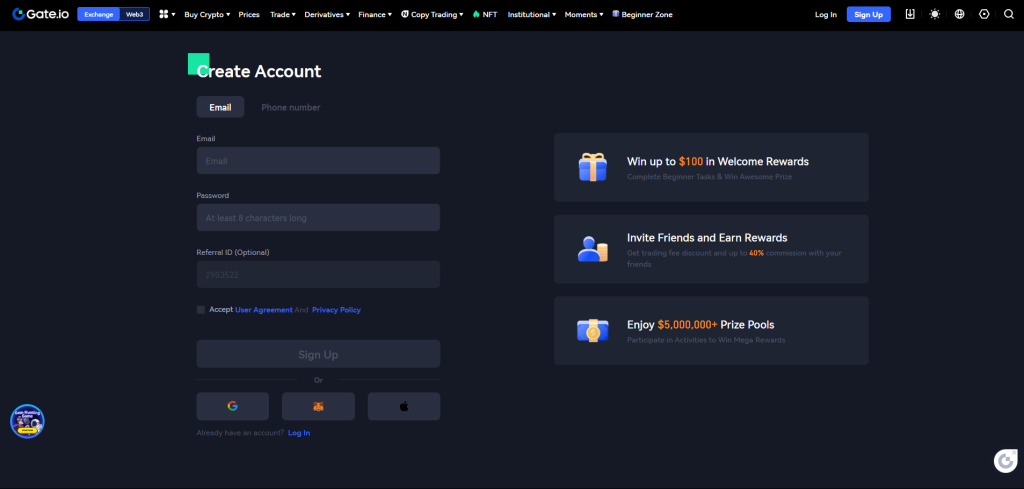Expand the Buy Crypto dropdown
Screen dimensions: 1024x489
pos(207,14)
